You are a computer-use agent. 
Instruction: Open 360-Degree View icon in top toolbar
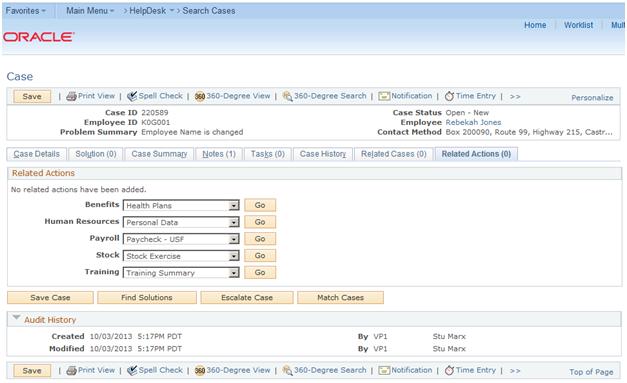pos(200,96)
